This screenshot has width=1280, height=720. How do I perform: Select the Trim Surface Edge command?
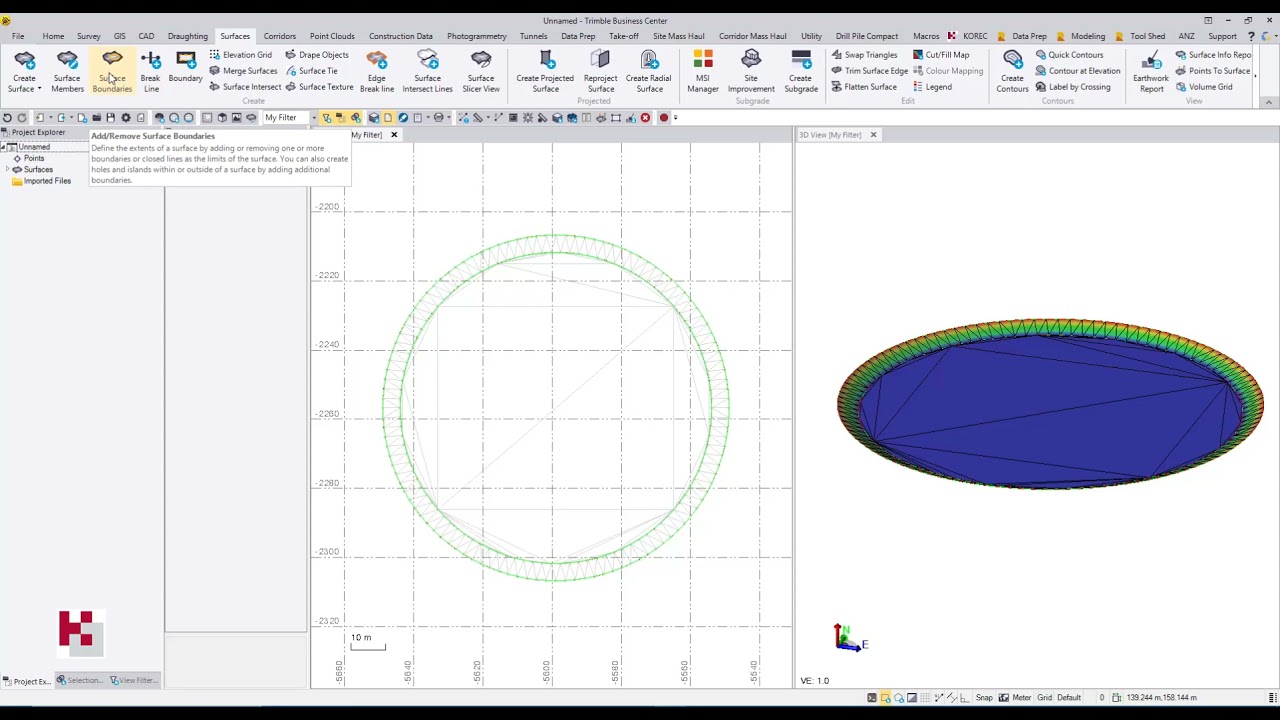[x=870, y=71]
